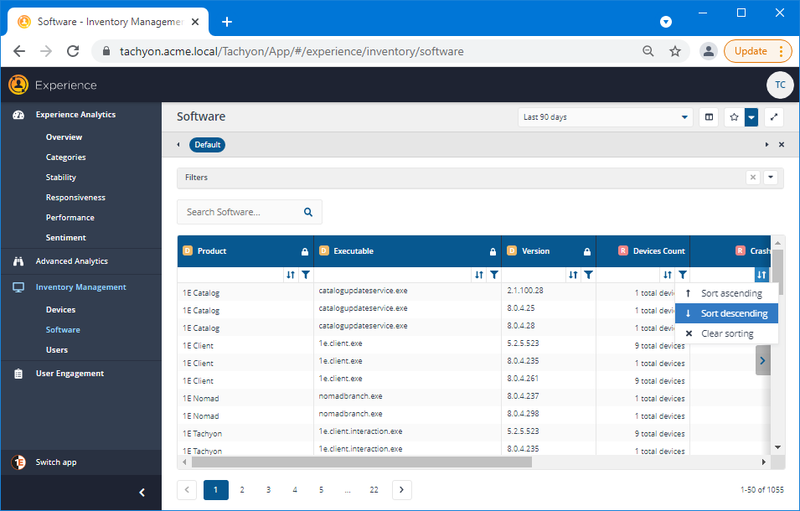Click the Crash column sort icon
The image size is (800, 511).
coord(762,275)
